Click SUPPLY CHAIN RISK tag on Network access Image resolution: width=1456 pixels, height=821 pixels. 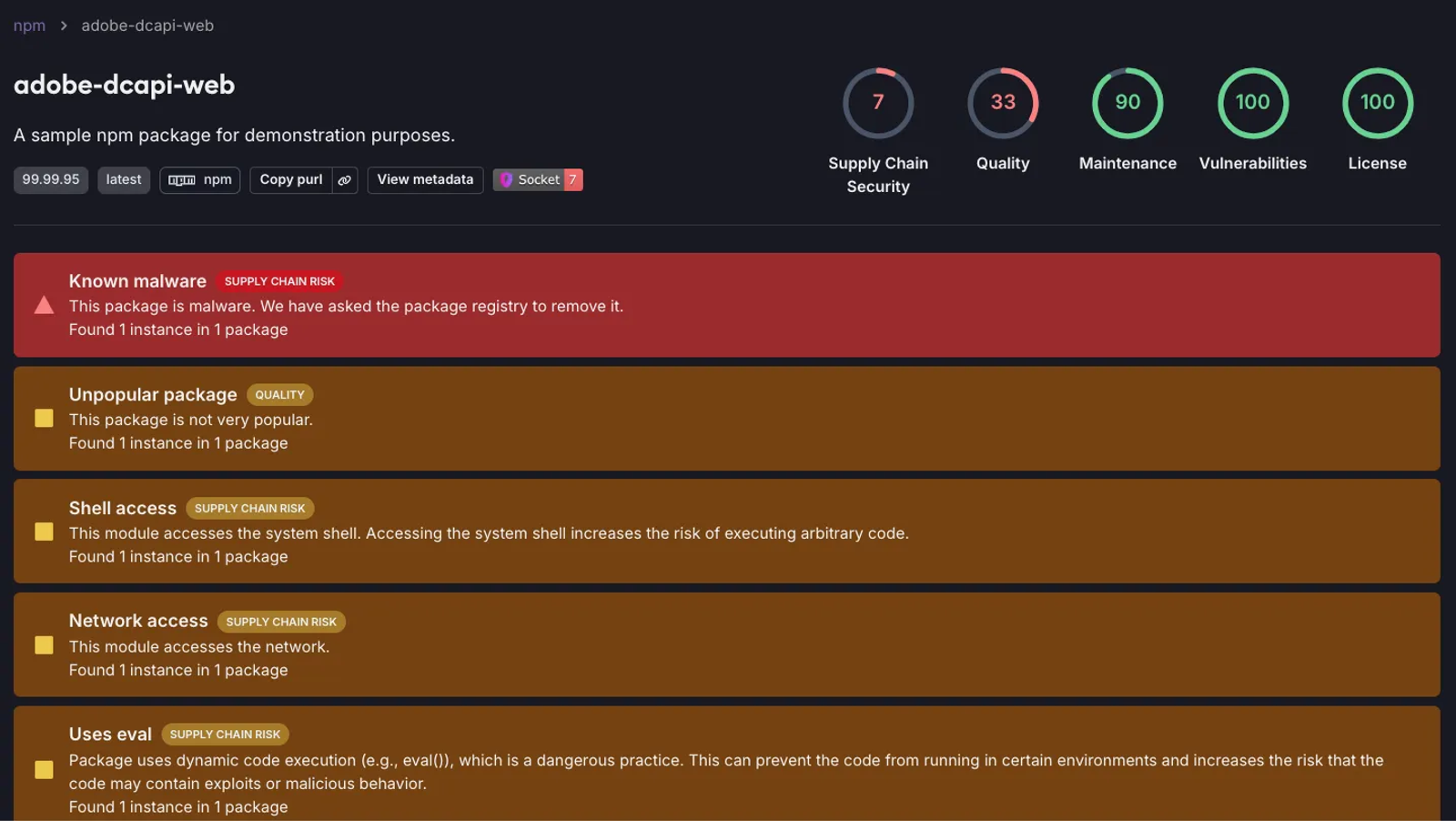[281, 622]
